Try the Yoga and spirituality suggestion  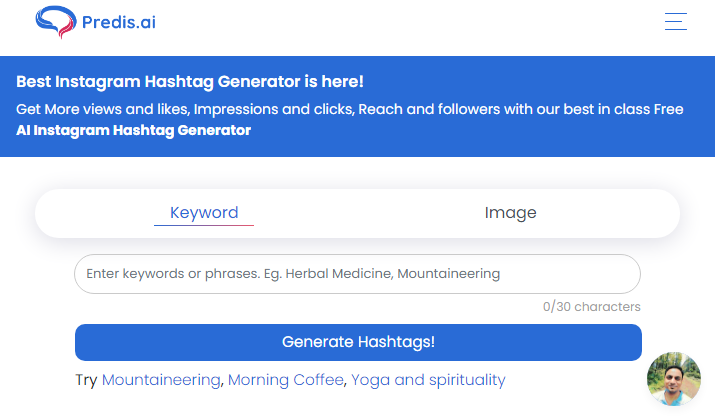click(x=428, y=380)
